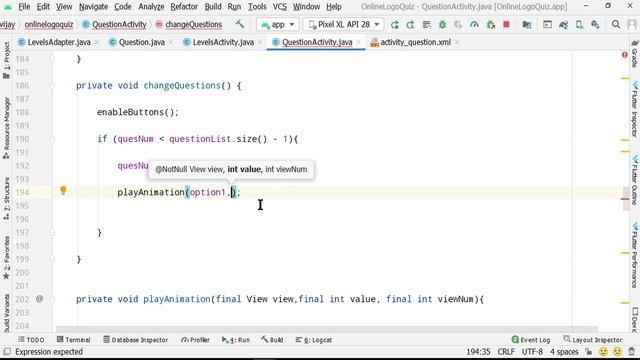This screenshot has width=640, height=360.
Task: Open Project Structure folder icon
Action: (x=527, y=25)
